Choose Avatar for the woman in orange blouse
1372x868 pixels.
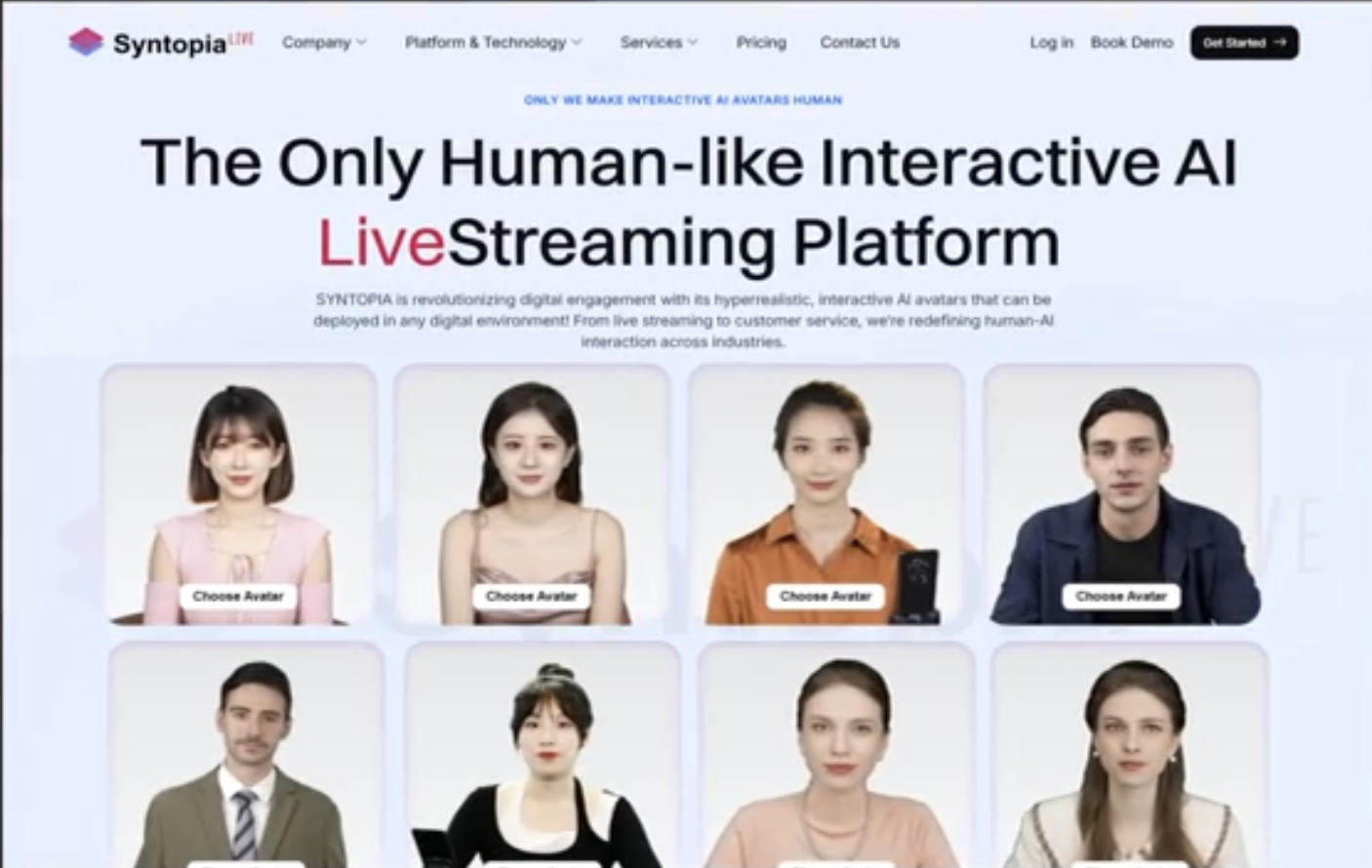pyautogui.click(x=826, y=596)
